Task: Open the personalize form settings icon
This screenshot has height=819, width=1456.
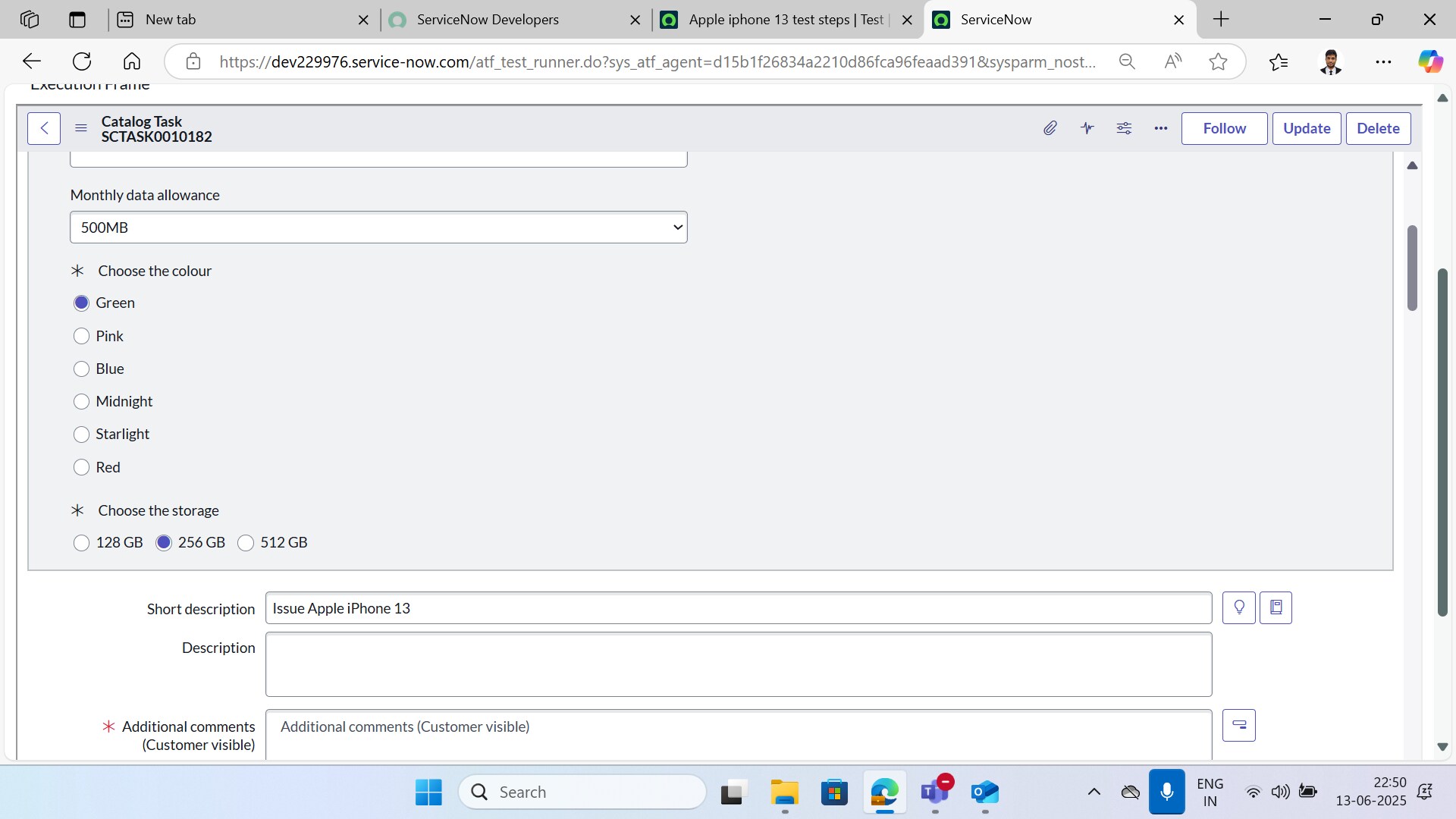Action: (x=1124, y=128)
